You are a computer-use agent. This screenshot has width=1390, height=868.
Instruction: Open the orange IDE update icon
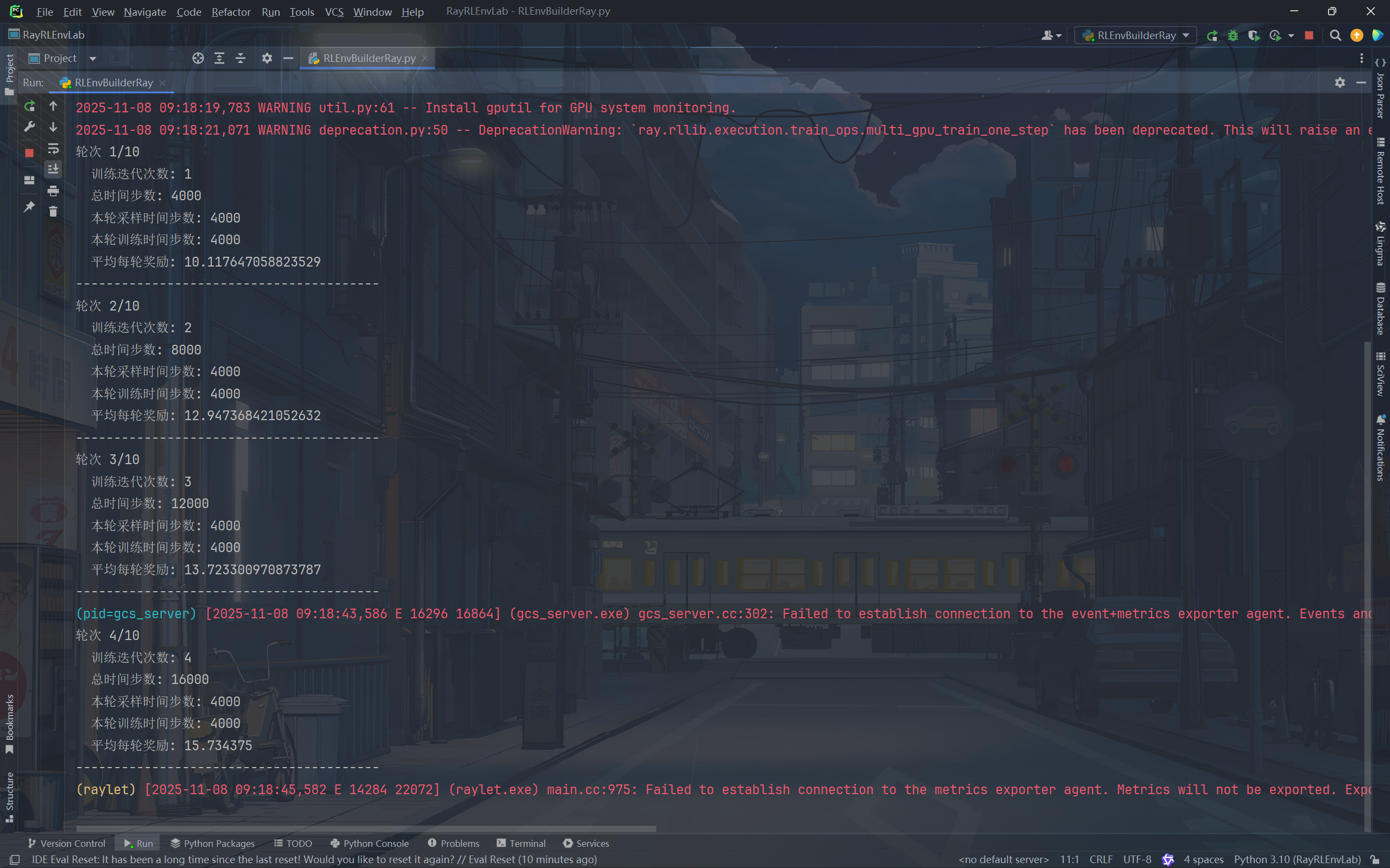[x=1357, y=36]
